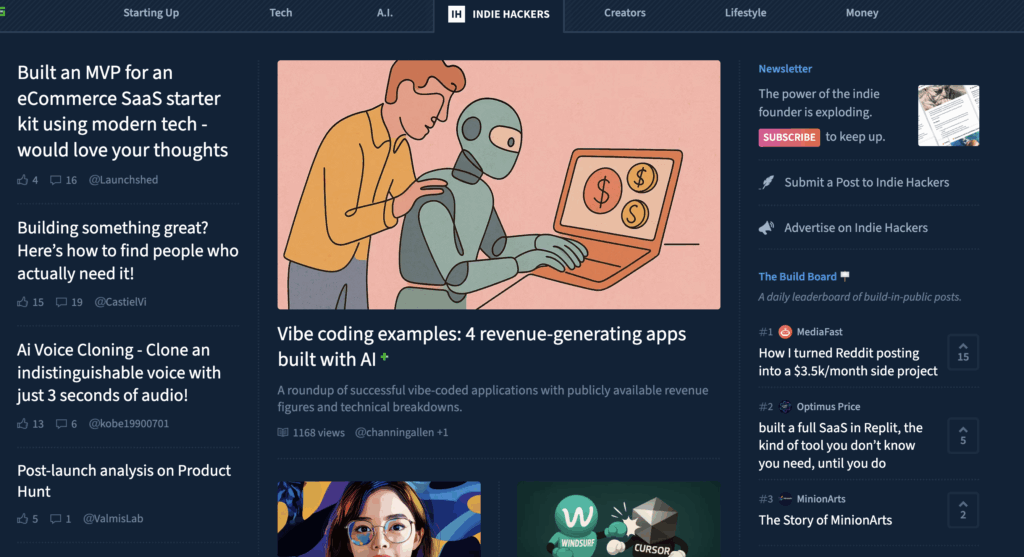Click the MinionArts author name
The width and height of the screenshot is (1024, 557).
(x=821, y=499)
